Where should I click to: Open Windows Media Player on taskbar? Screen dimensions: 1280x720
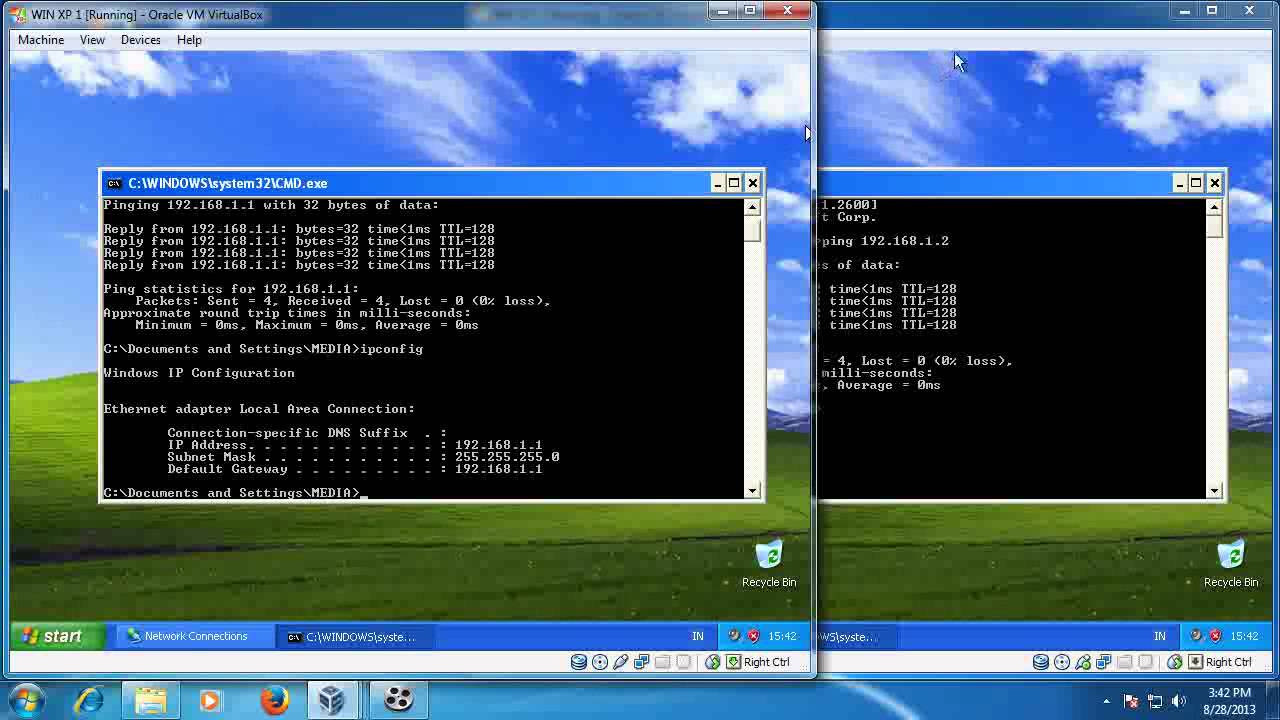pos(211,700)
